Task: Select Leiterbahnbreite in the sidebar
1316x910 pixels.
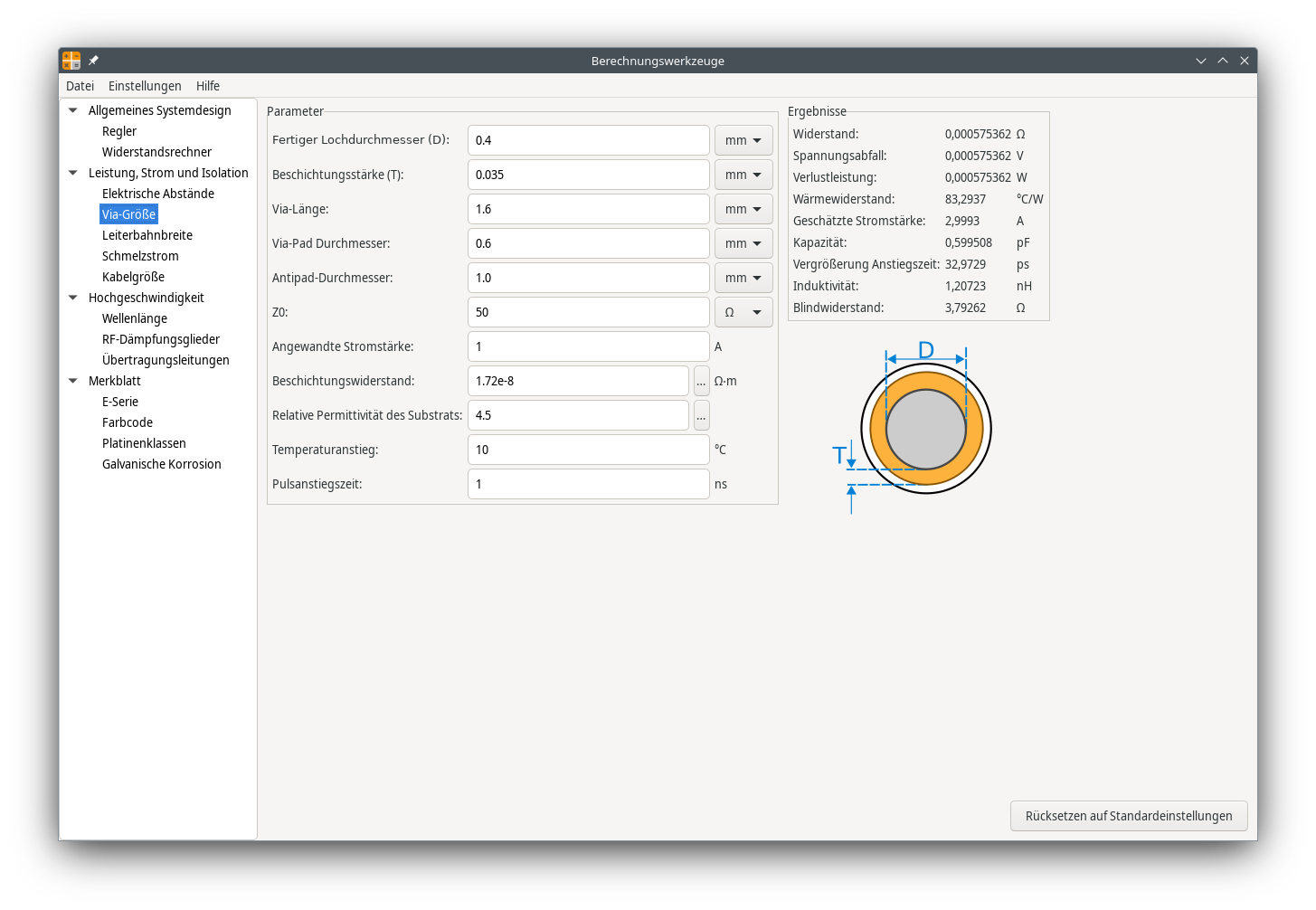Action: [x=147, y=235]
